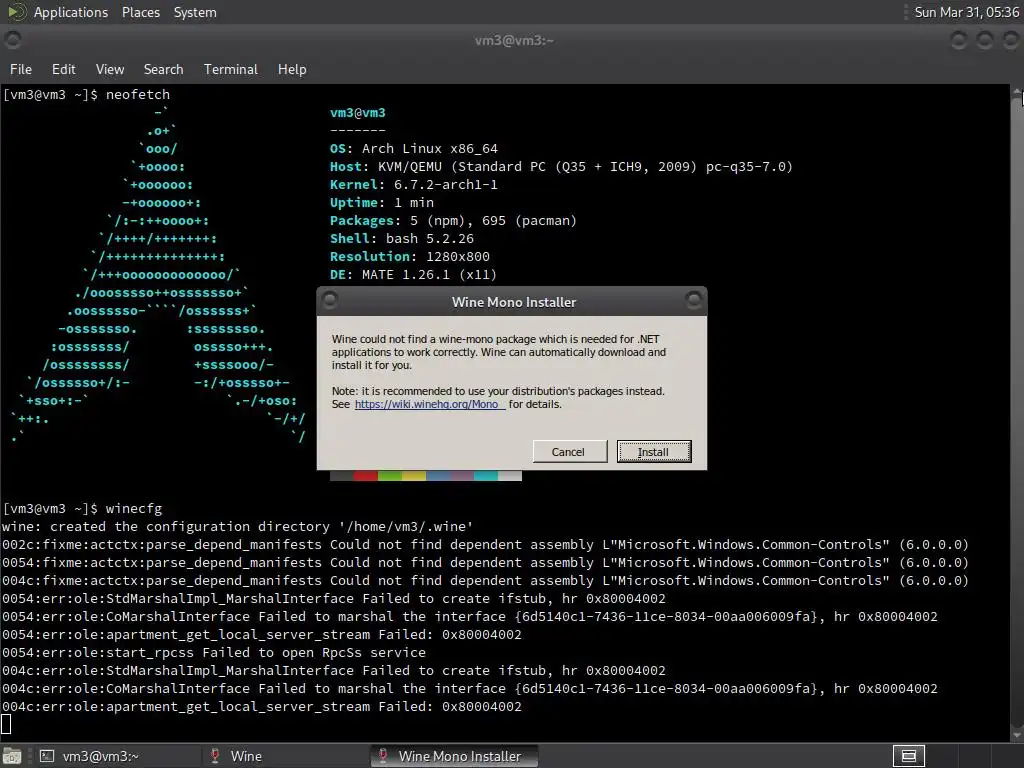Viewport: 1024px width, 768px height.
Task: Click the 'DE: MATE 1.26.1 (x11)' line
Action: tap(413, 275)
